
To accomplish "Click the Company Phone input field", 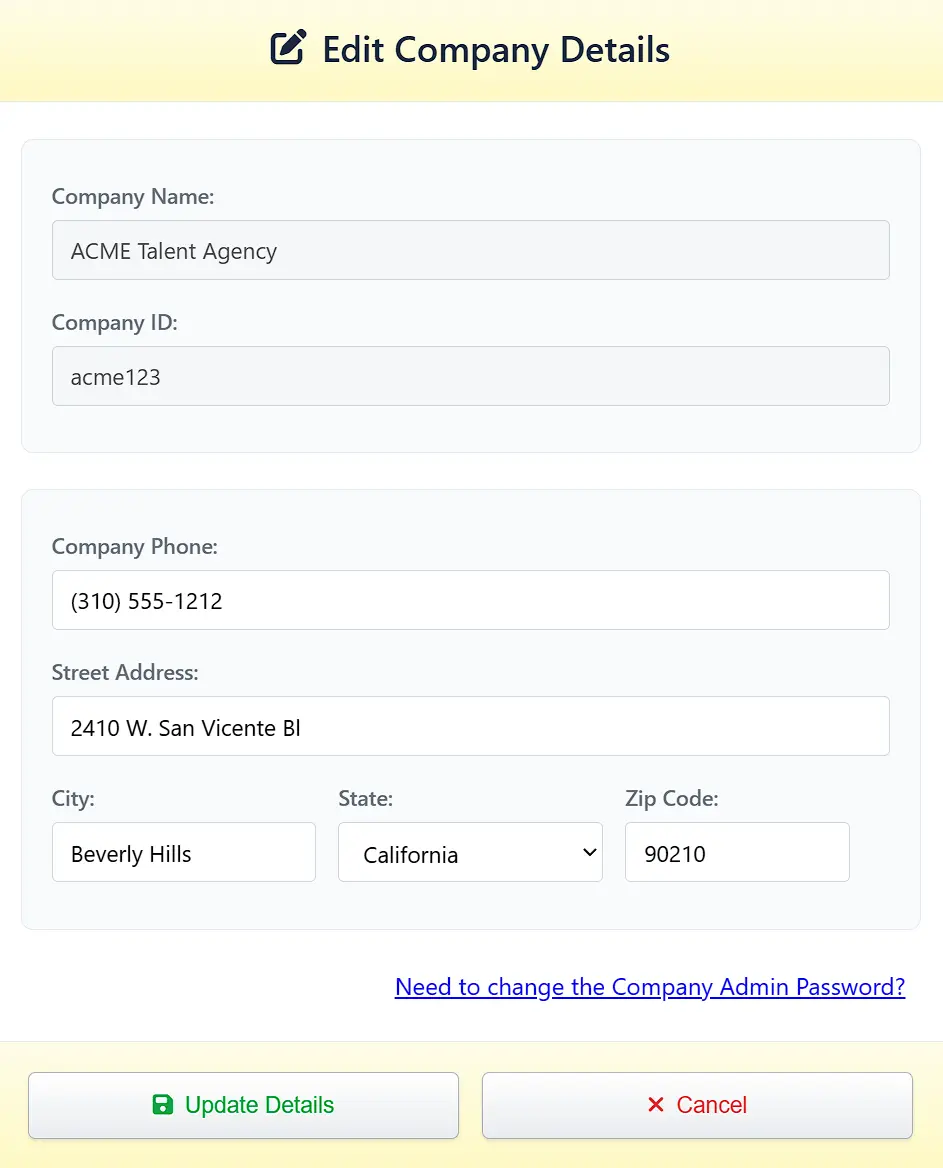I will click(470, 600).
